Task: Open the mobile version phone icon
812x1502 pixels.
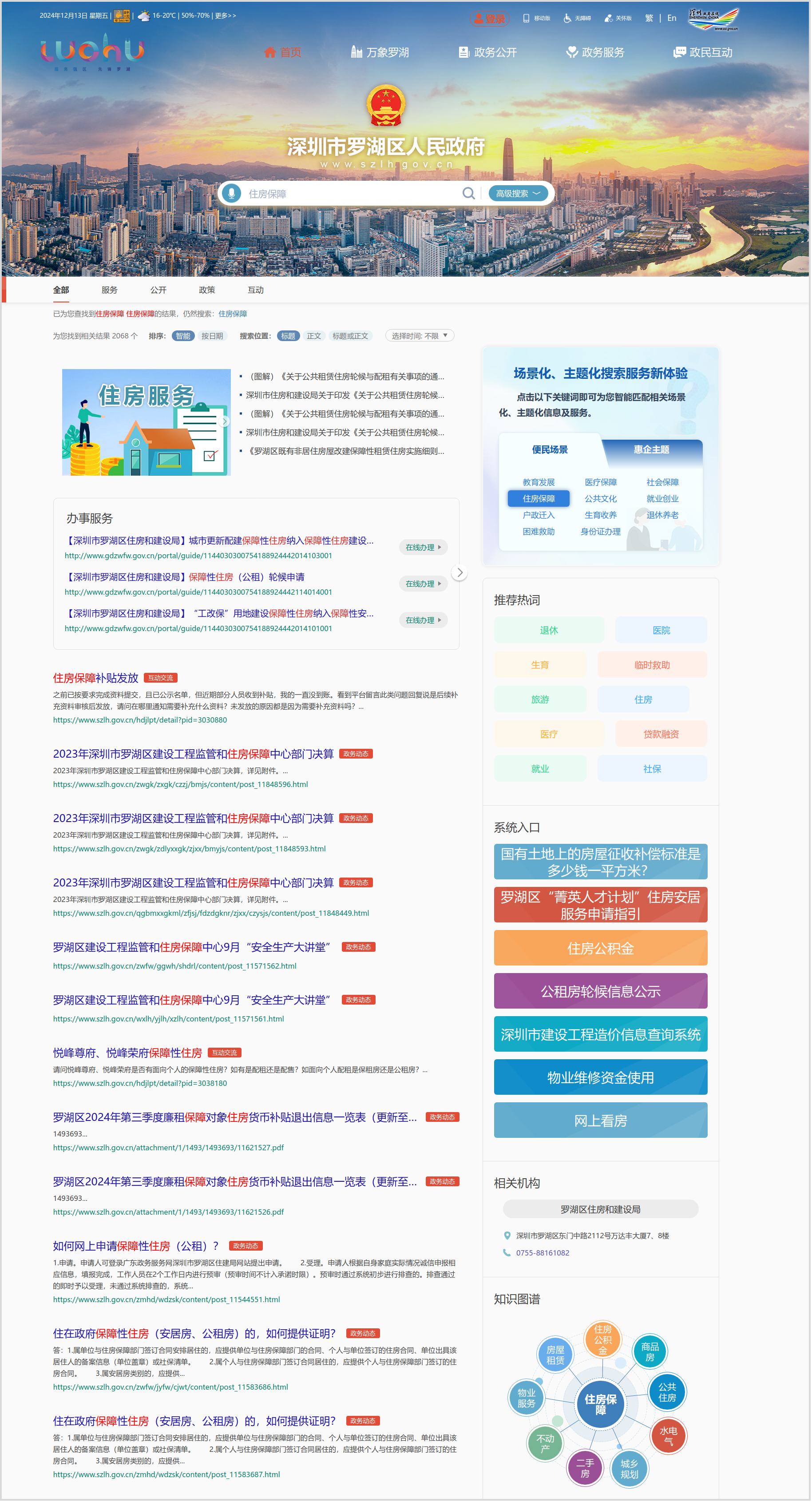Action: click(527, 18)
